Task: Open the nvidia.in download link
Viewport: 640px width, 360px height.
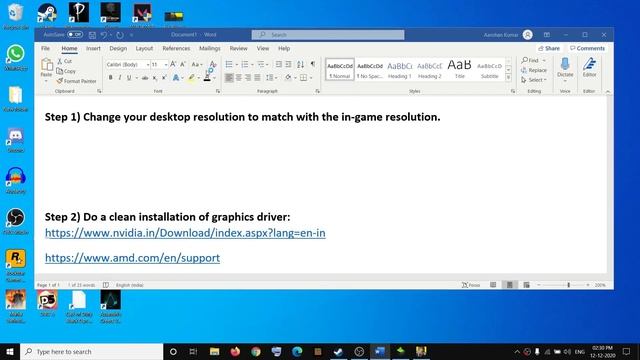Action: (x=185, y=233)
